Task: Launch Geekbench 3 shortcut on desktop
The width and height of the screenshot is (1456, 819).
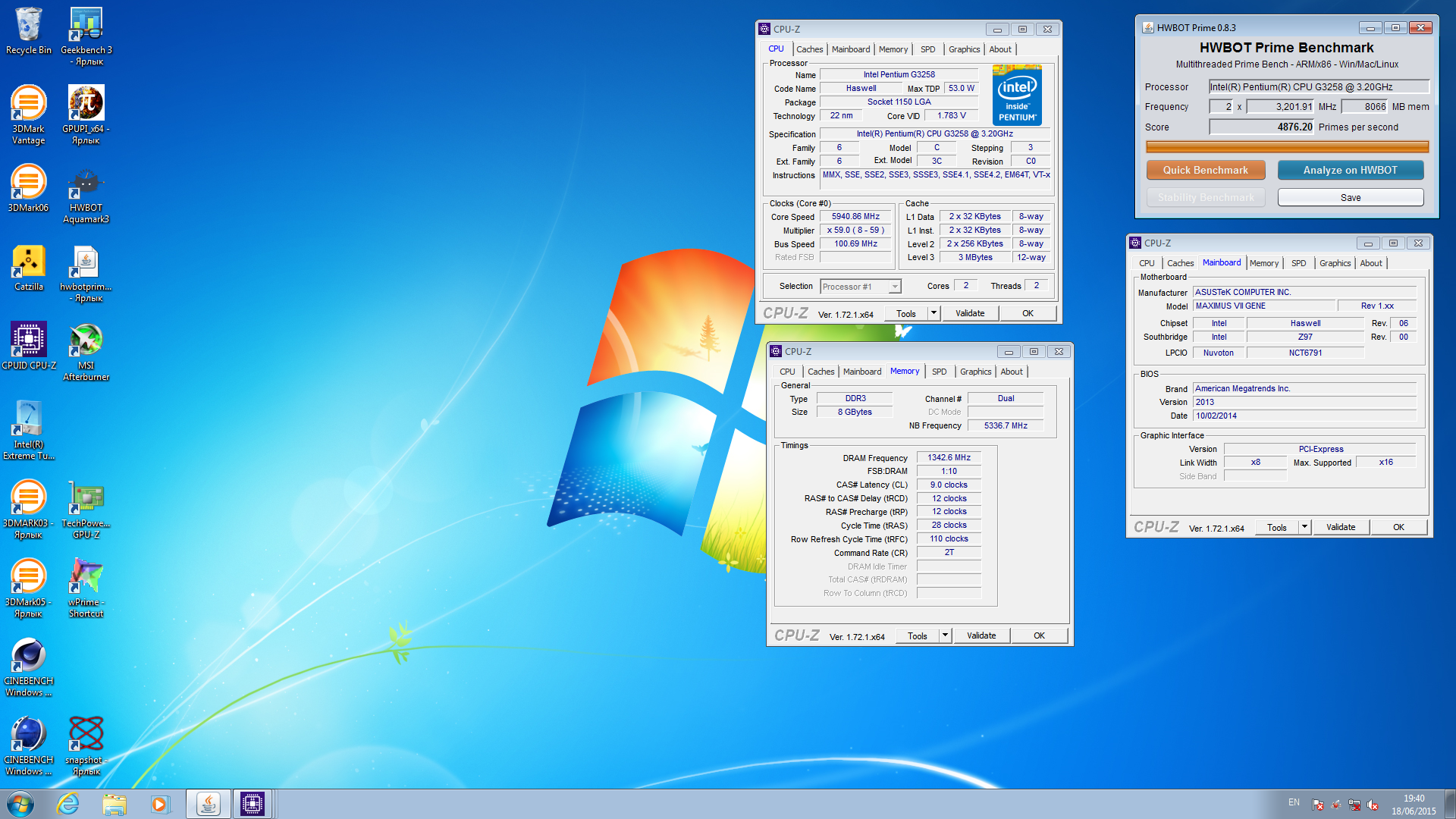Action: 86,36
